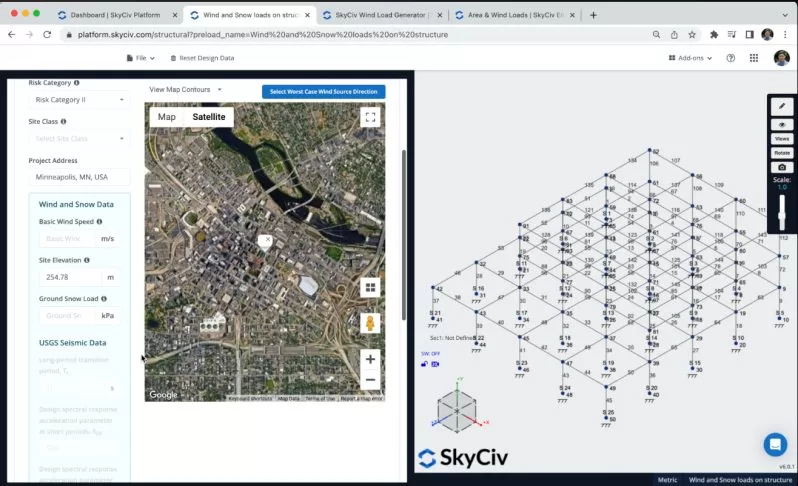The image size is (798, 486).
Task: Show Ground Snow Load info icon
Action: click(104, 299)
